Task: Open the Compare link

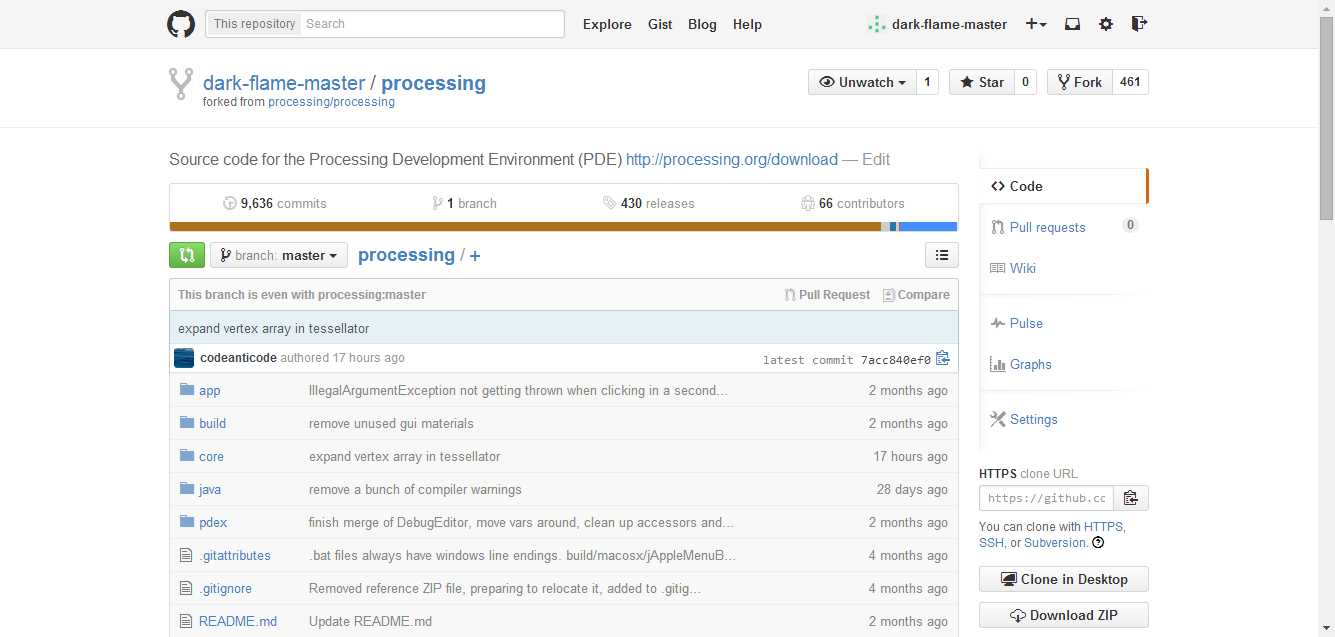Action: coord(916,295)
